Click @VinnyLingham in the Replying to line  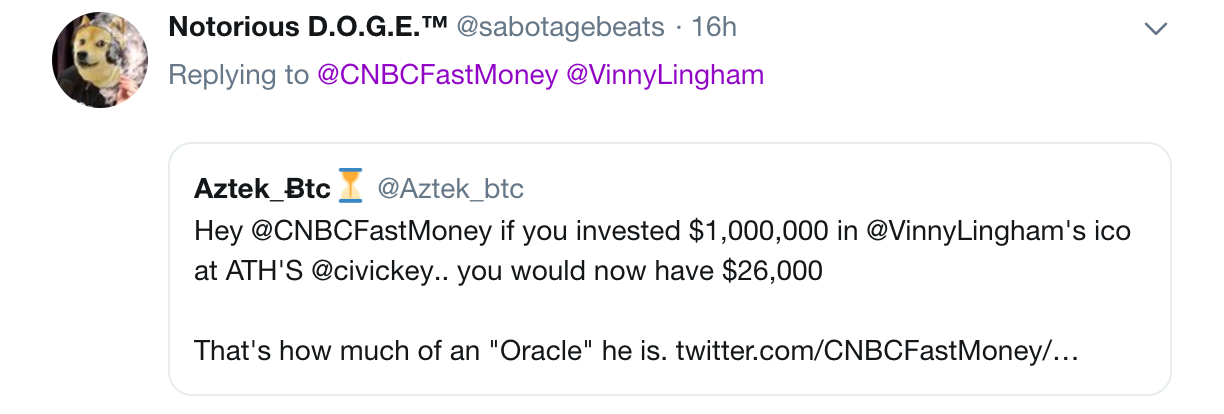click(x=665, y=75)
